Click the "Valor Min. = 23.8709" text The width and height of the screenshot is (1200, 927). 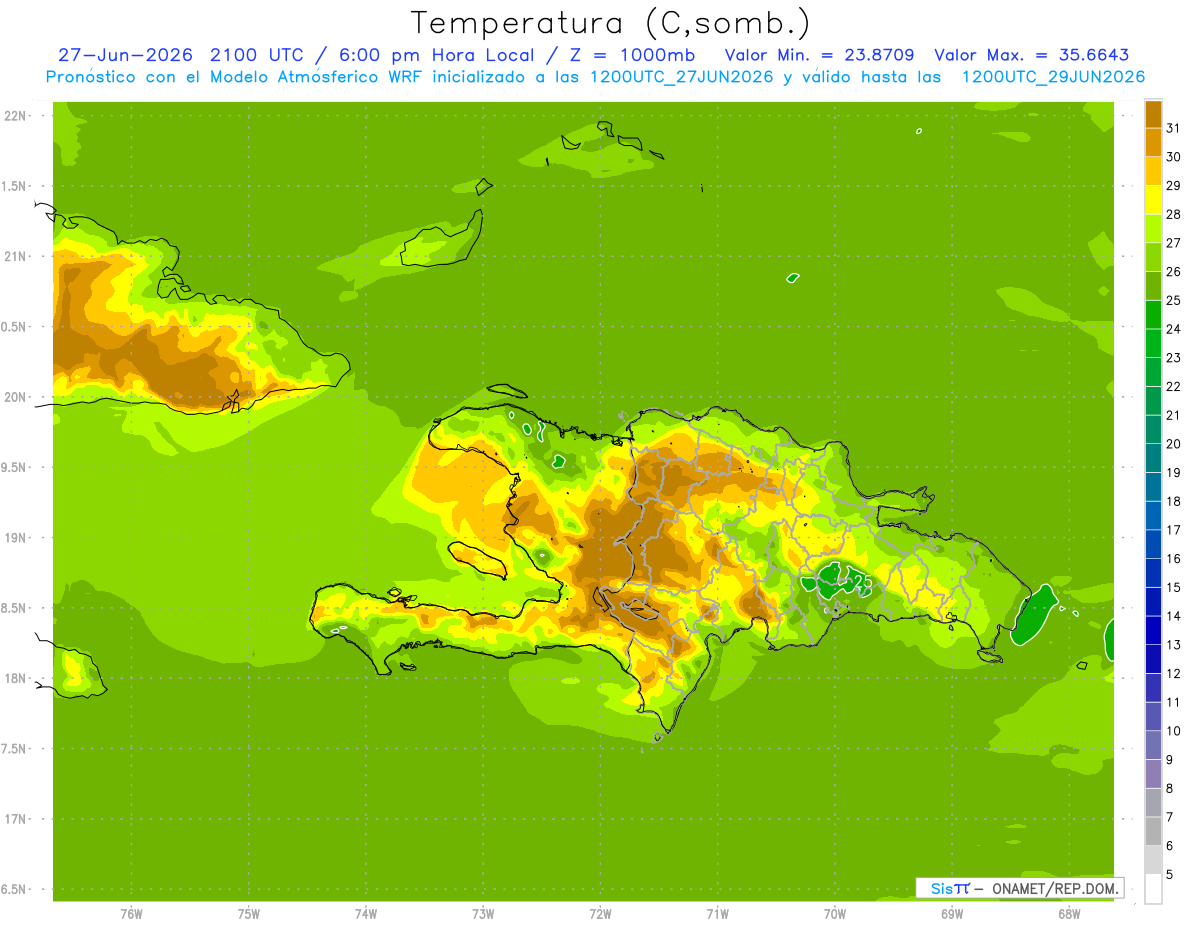coord(819,55)
